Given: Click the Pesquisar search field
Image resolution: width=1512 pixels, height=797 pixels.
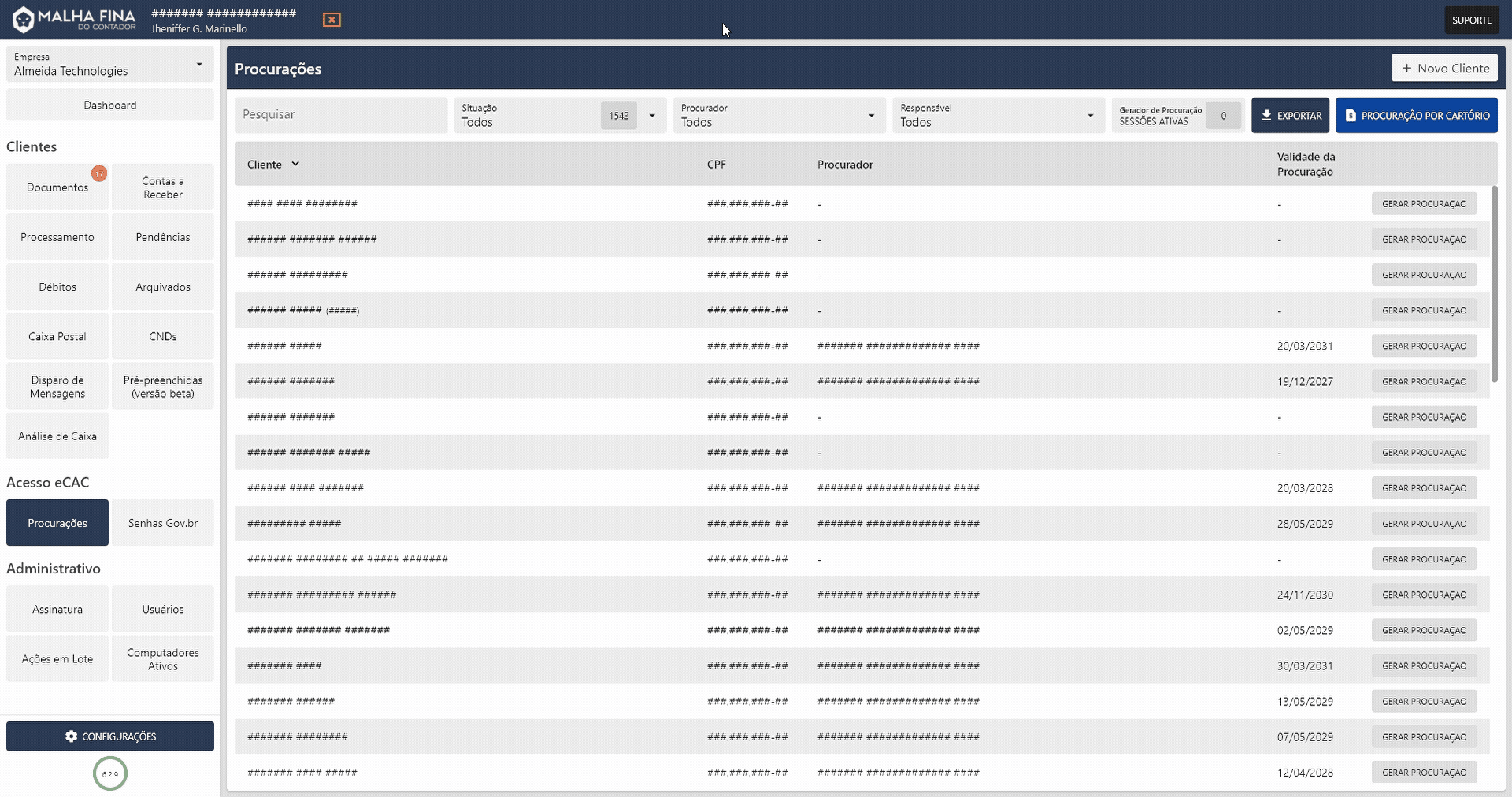Looking at the screenshot, I should 340,115.
